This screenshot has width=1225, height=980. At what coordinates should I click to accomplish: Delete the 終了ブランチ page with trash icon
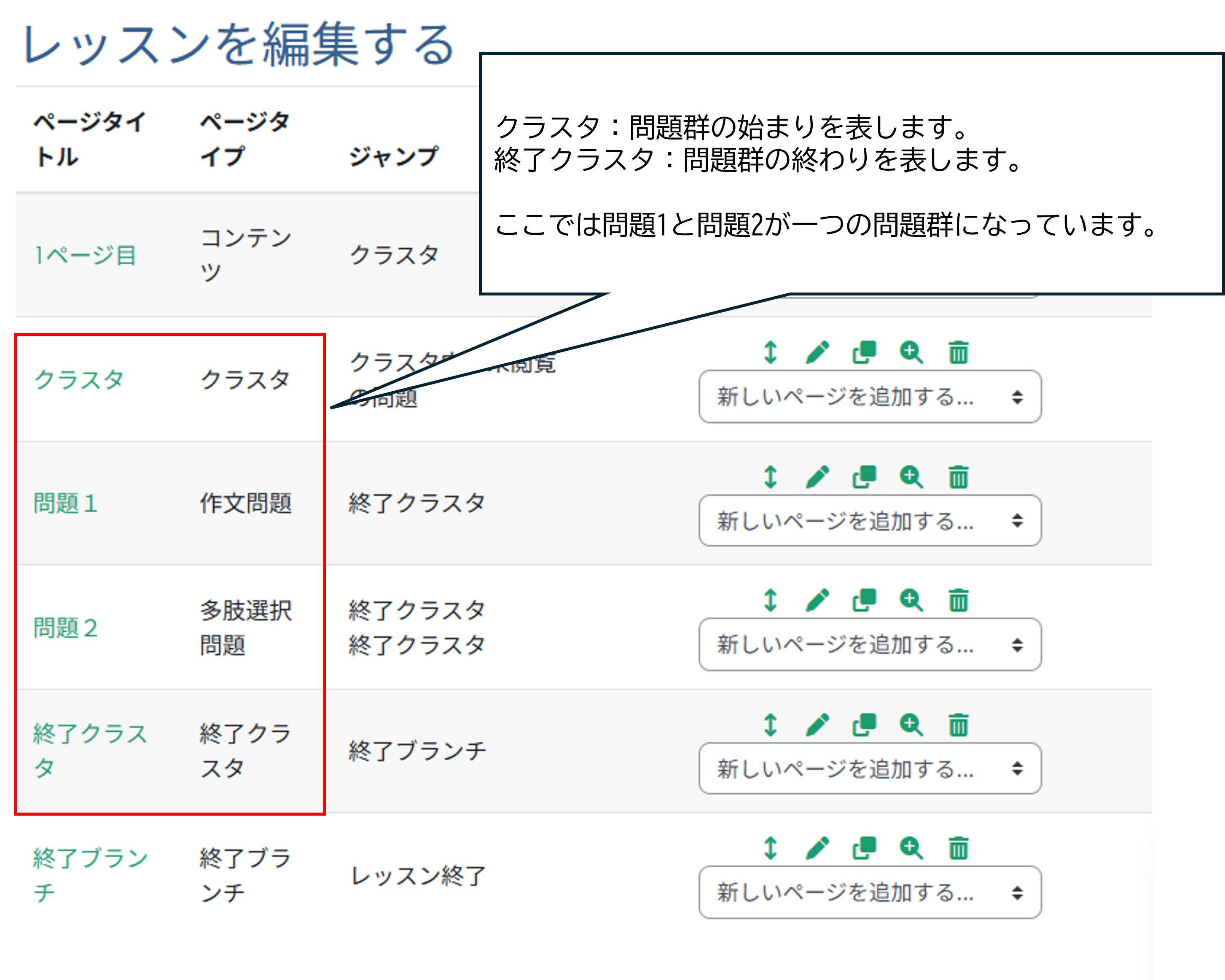[958, 848]
